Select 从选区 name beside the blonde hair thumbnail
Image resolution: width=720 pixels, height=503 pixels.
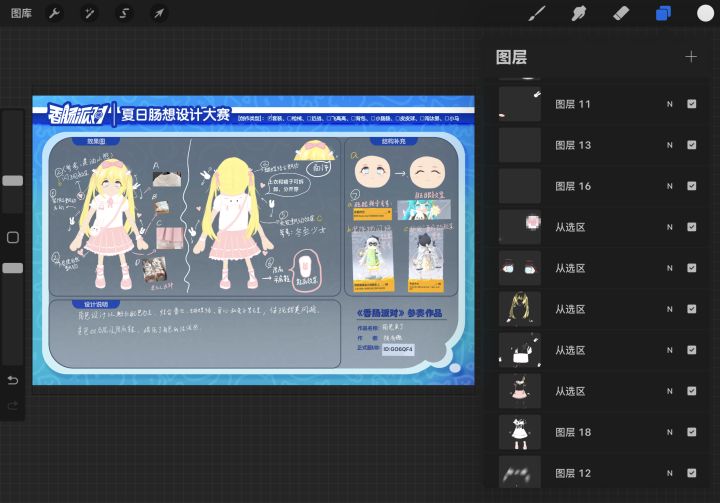point(570,309)
